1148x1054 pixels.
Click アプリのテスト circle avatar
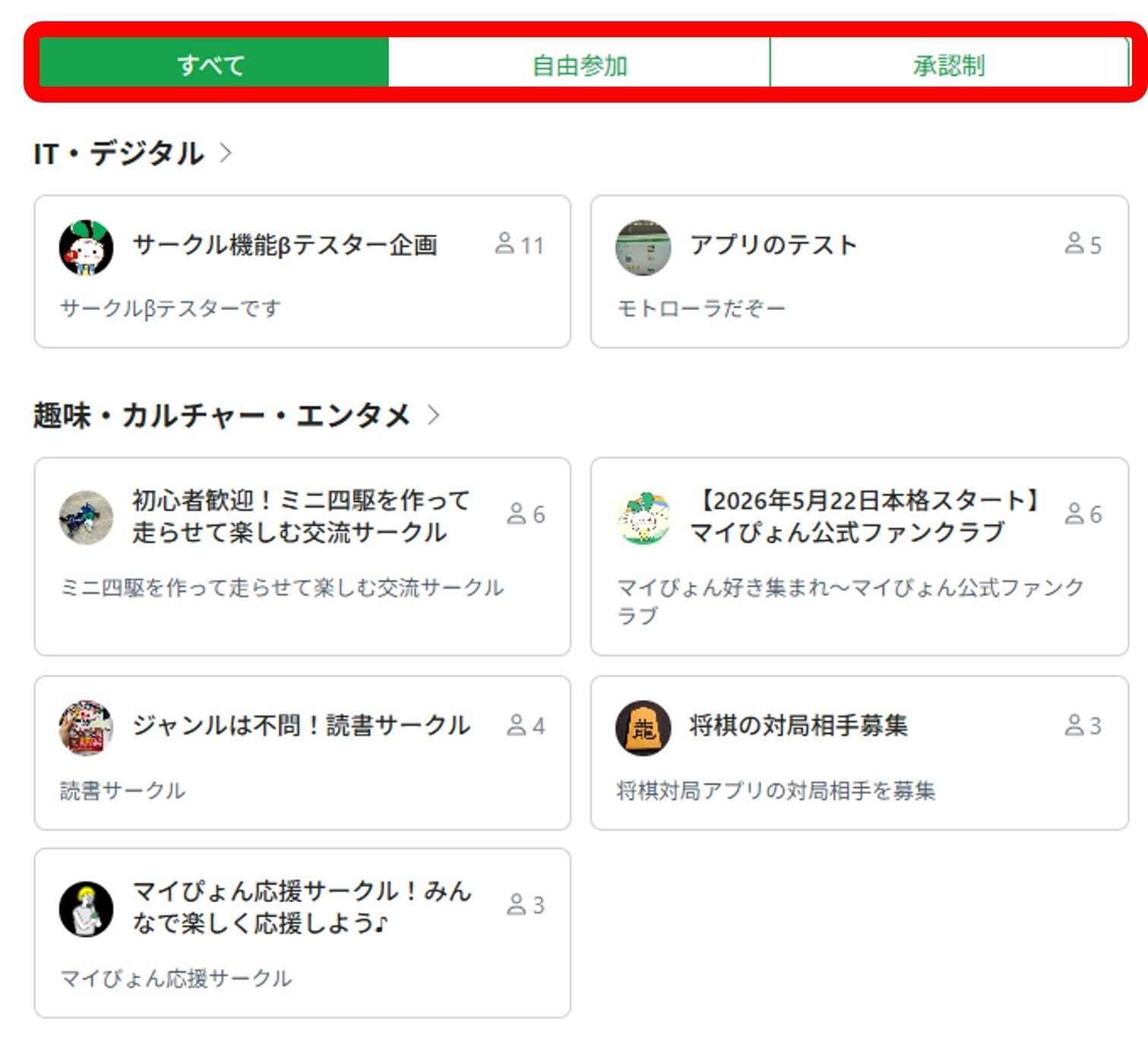pyautogui.click(x=643, y=248)
